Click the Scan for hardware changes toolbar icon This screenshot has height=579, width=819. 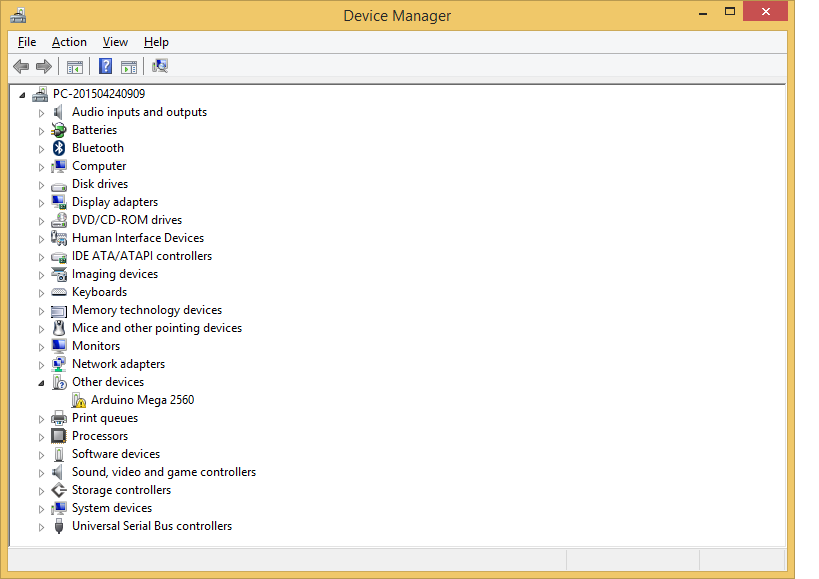click(x=160, y=67)
